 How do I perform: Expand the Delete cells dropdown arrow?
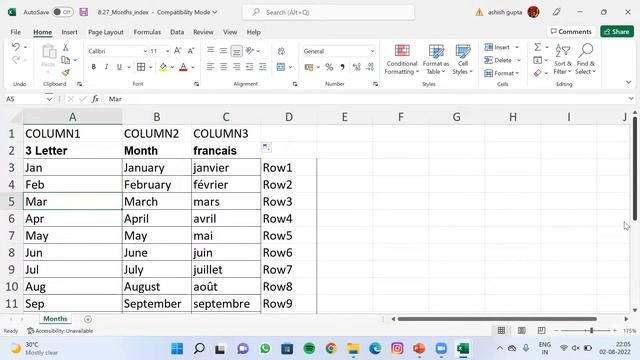click(x=519, y=60)
